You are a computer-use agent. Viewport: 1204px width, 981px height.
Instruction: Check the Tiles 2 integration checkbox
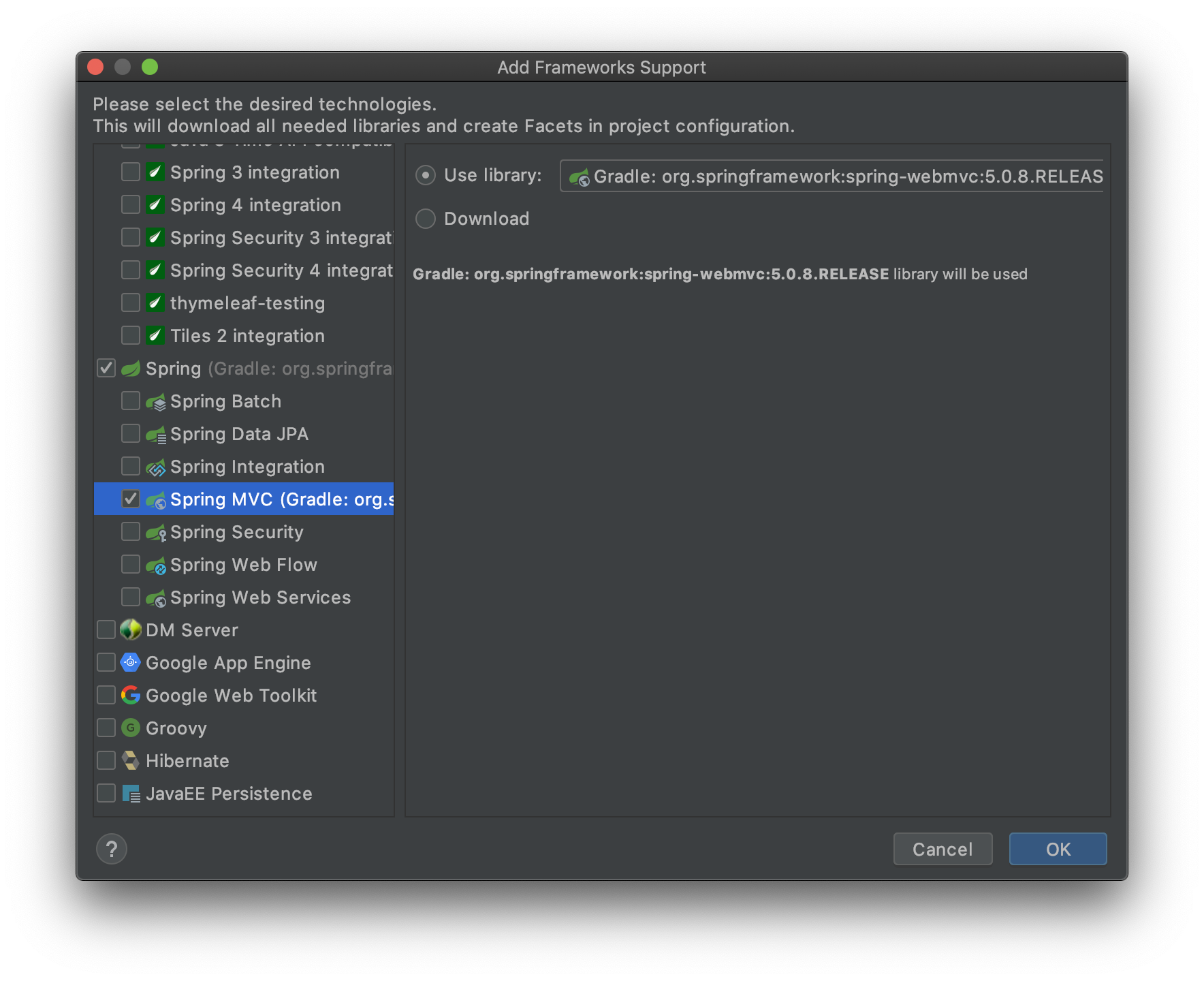point(131,335)
